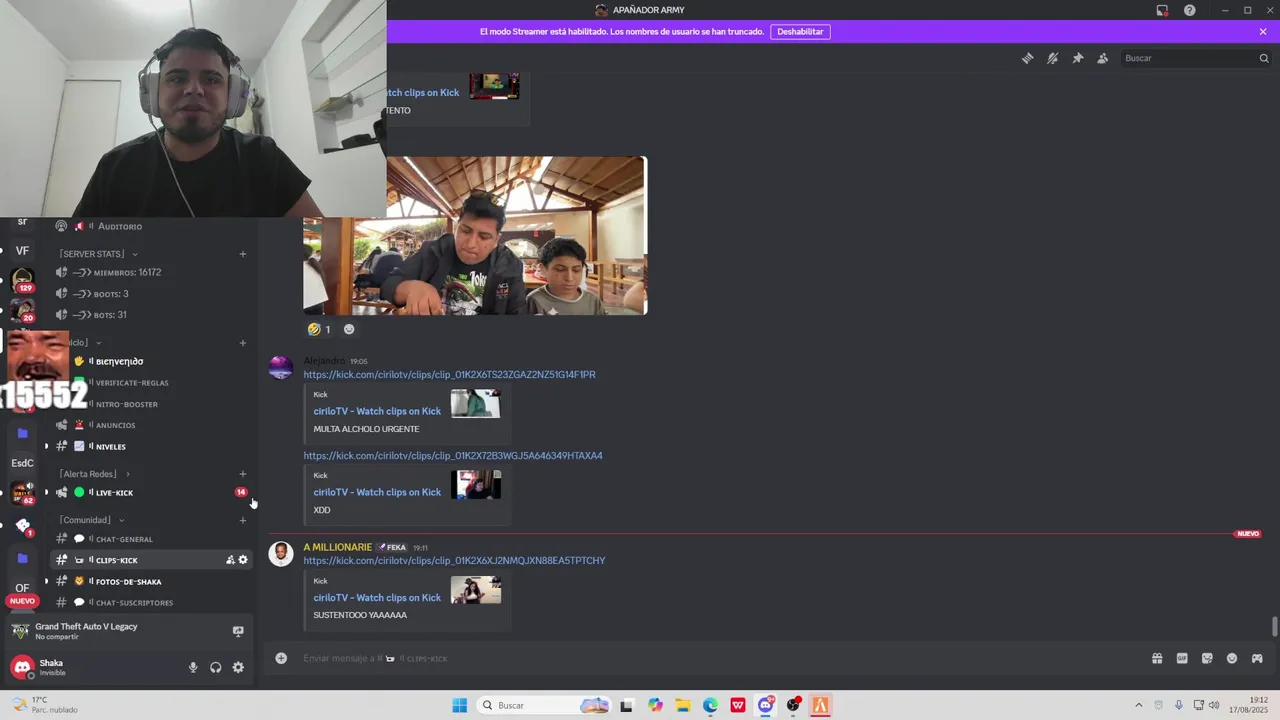This screenshot has height=720, width=1280.
Task: Open the CHAT-GENERAL channel
Action: pyautogui.click(x=151, y=539)
